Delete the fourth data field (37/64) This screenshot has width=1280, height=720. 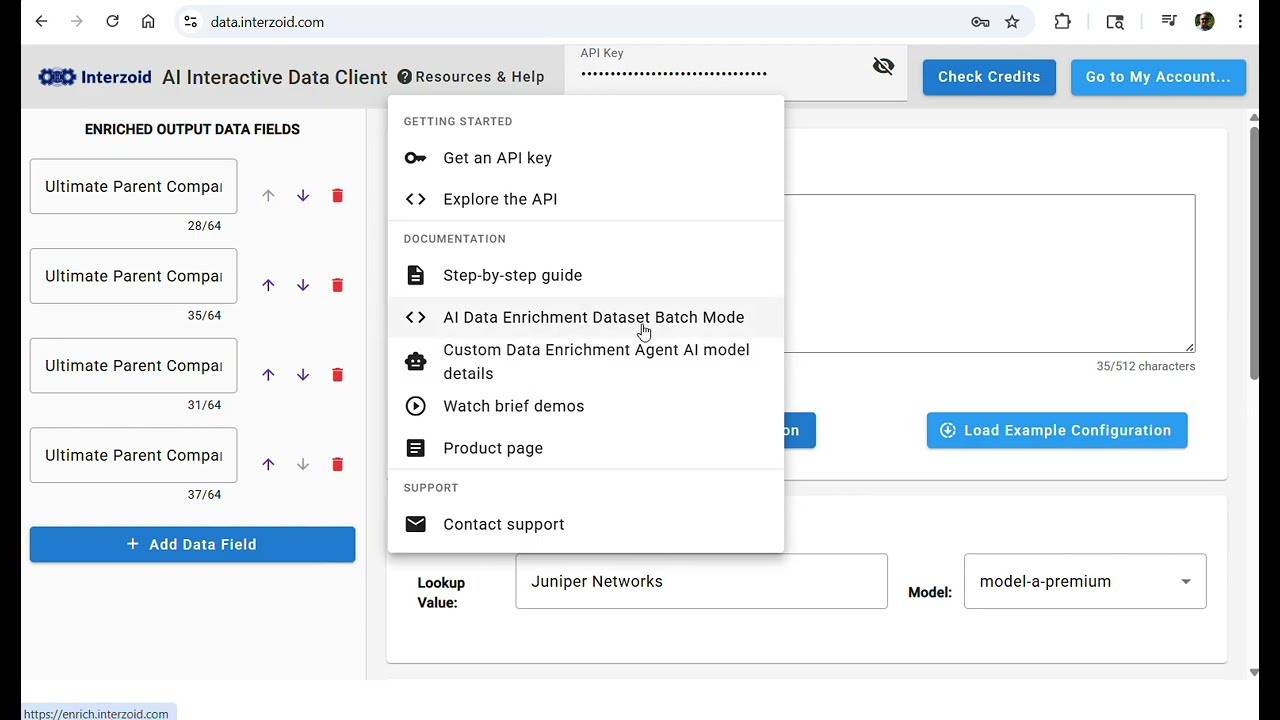337,464
